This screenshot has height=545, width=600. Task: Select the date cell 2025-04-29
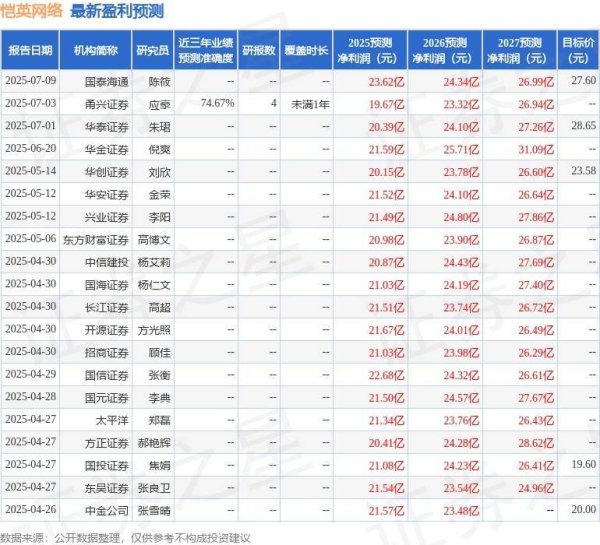click(x=31, y=374)
